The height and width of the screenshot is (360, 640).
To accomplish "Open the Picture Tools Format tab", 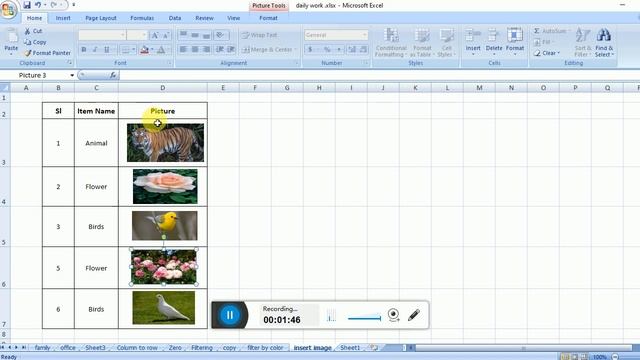I will click(268, 18).
